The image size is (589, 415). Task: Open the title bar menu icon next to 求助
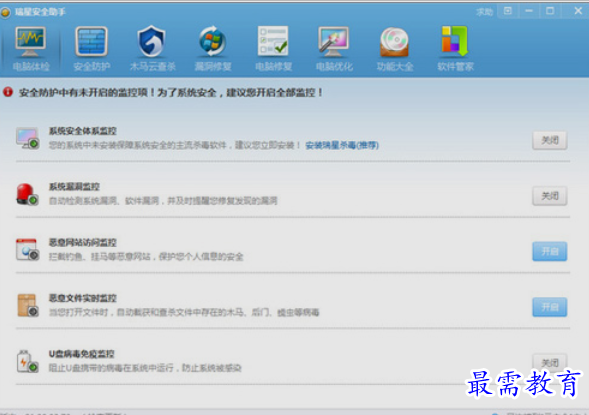507,11
